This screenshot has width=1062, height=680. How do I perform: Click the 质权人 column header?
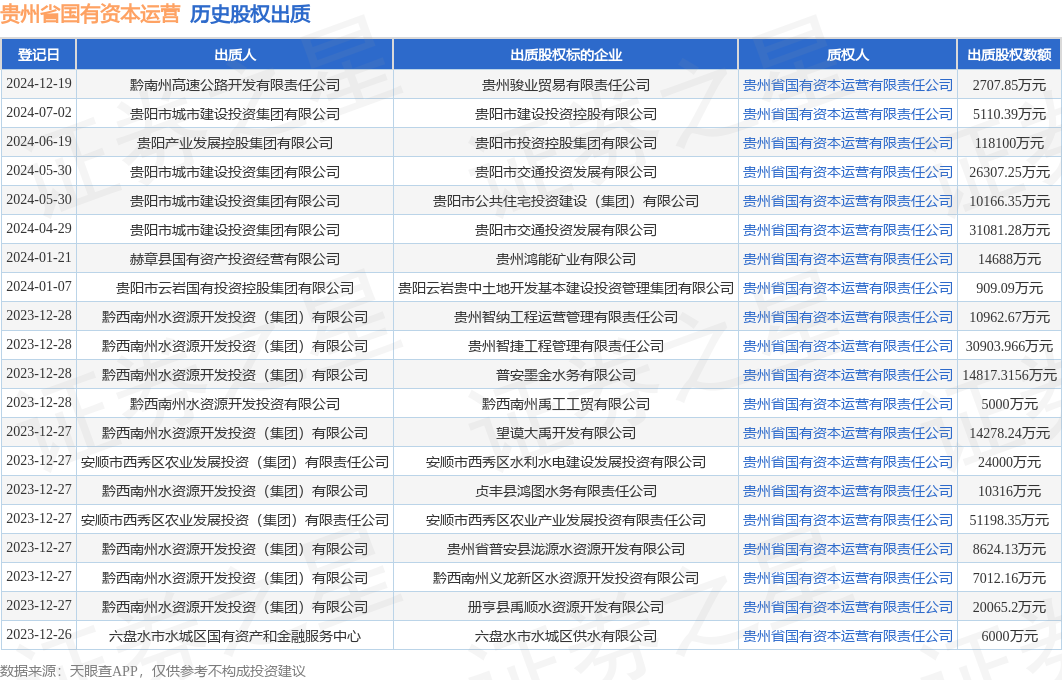coord(847,55)
